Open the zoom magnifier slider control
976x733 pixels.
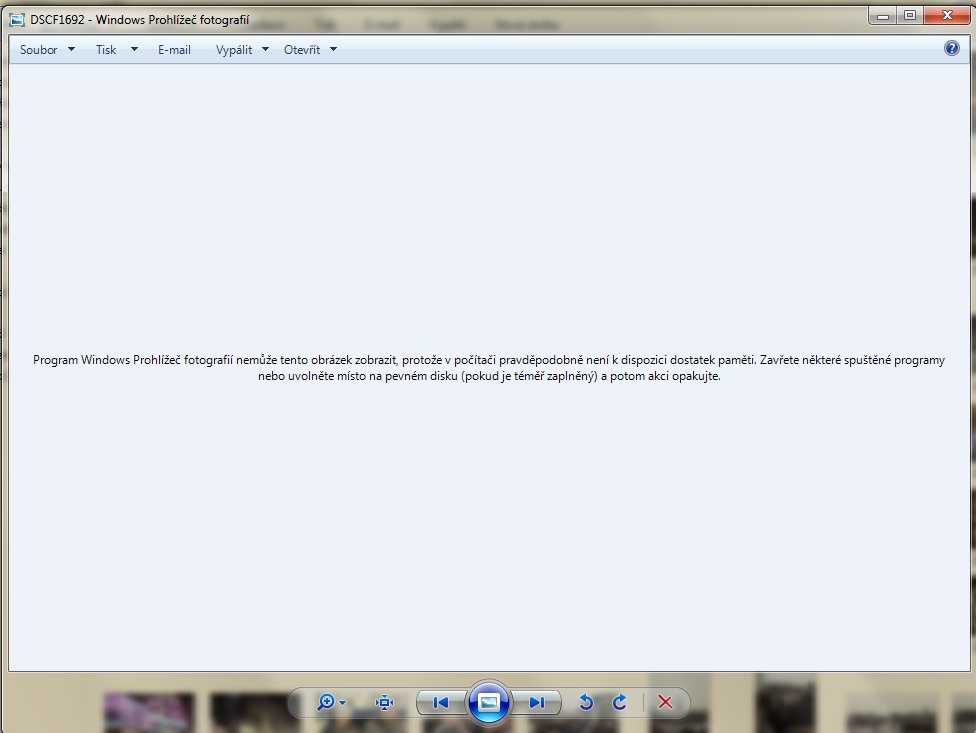[331, 703]
